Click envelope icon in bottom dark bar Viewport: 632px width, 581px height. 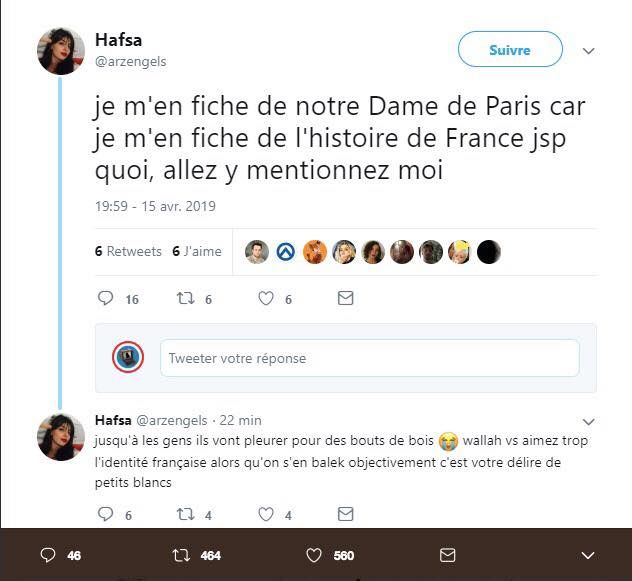coord(448,555)
